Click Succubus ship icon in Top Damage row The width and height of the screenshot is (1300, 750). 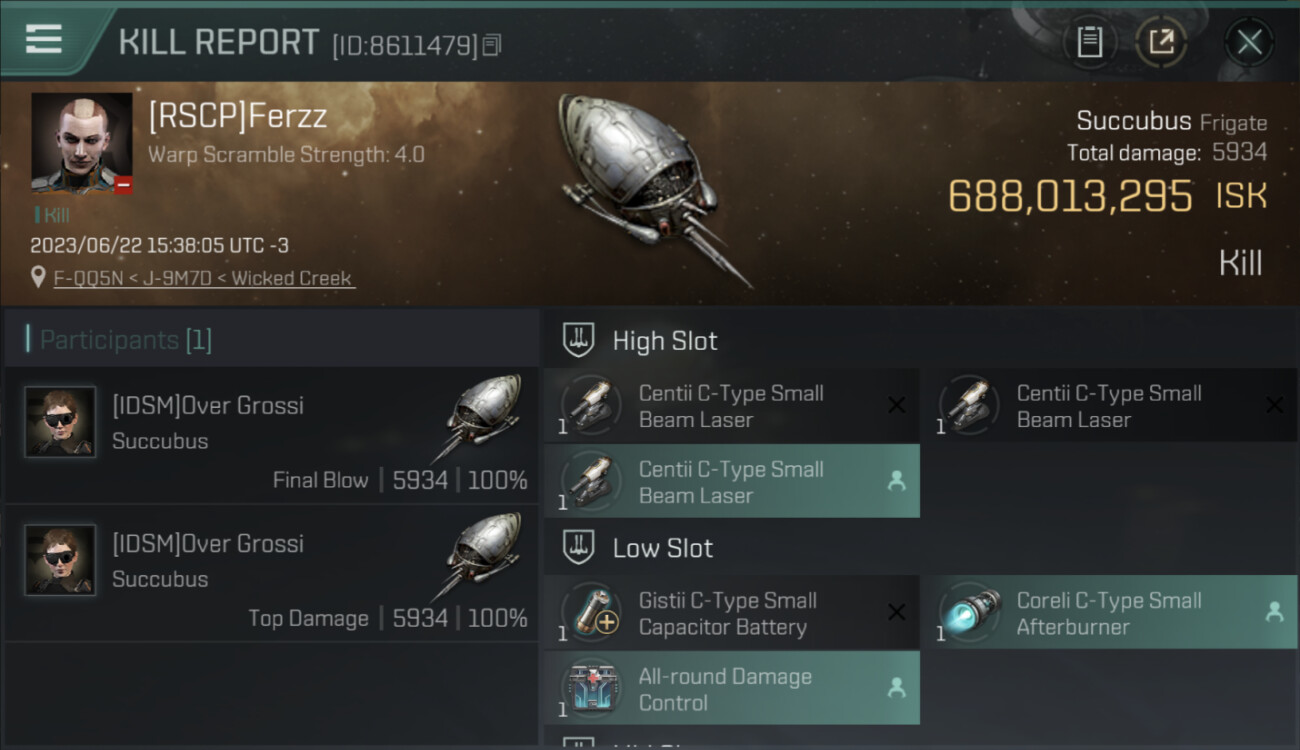481,556
